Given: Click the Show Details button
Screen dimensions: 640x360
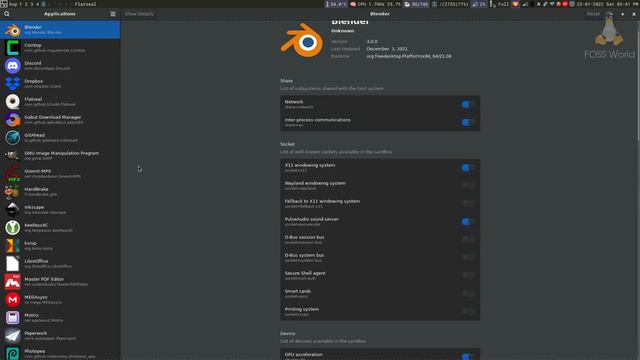Looking at the screenshot, I should tap(139, 14).
